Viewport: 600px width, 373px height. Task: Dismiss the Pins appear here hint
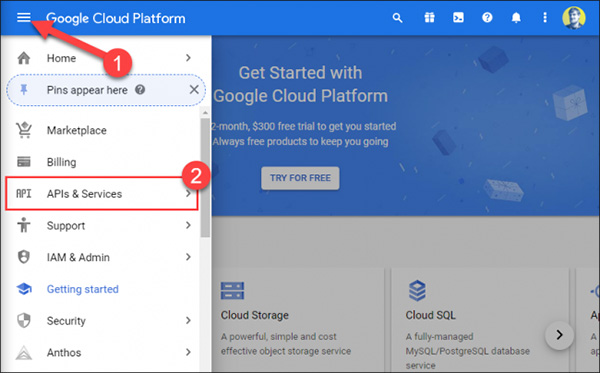[194, 90]
